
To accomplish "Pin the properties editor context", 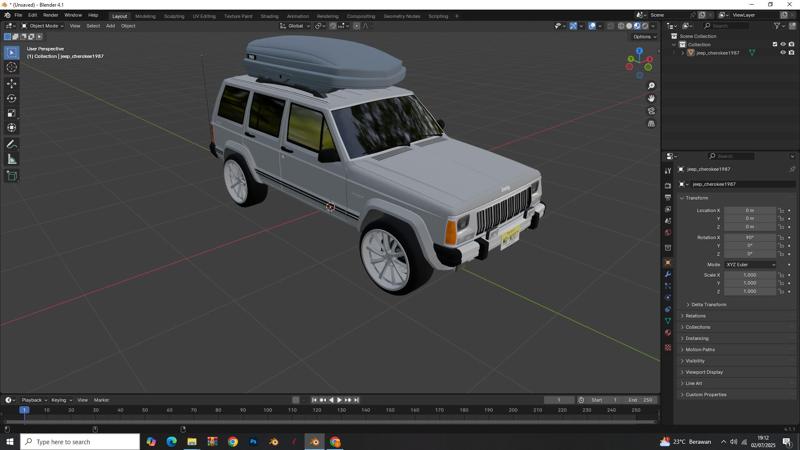I will (792, 169).
